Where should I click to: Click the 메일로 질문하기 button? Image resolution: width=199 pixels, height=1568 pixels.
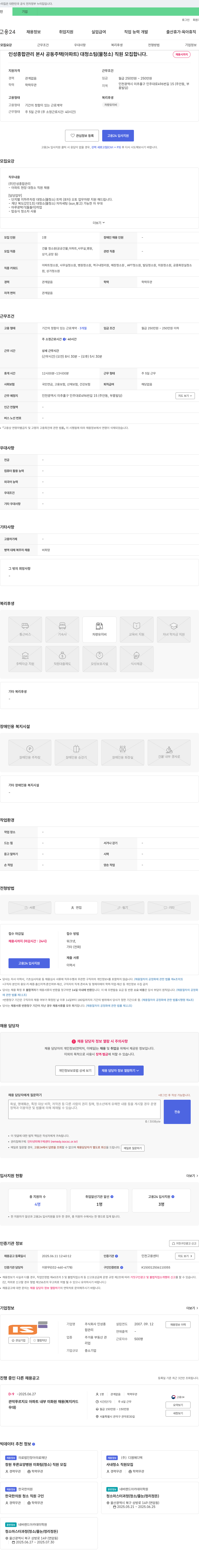[133, 1148]
